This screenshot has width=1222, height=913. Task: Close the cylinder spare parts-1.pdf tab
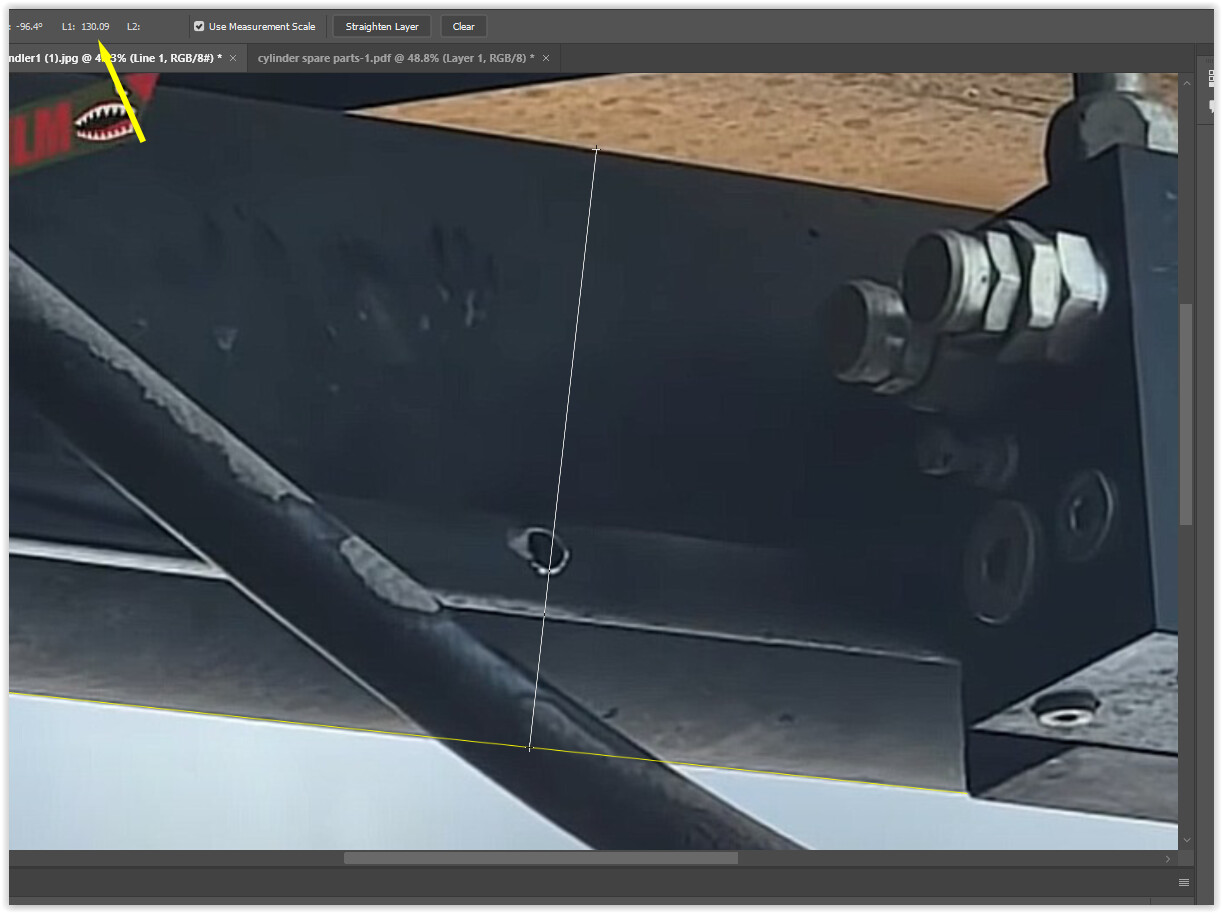[546, 59]
